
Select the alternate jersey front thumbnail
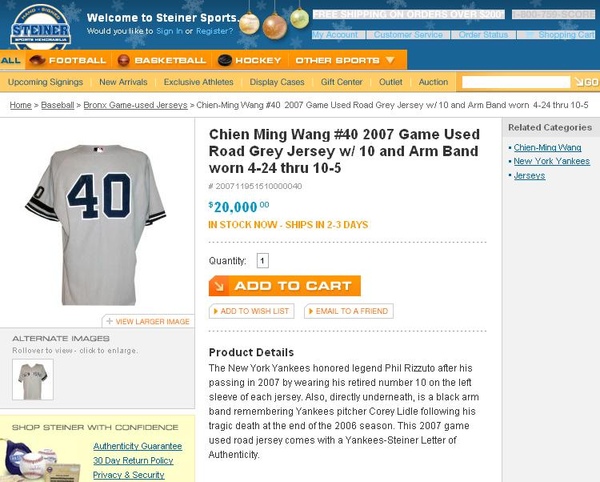coord(33,379)
